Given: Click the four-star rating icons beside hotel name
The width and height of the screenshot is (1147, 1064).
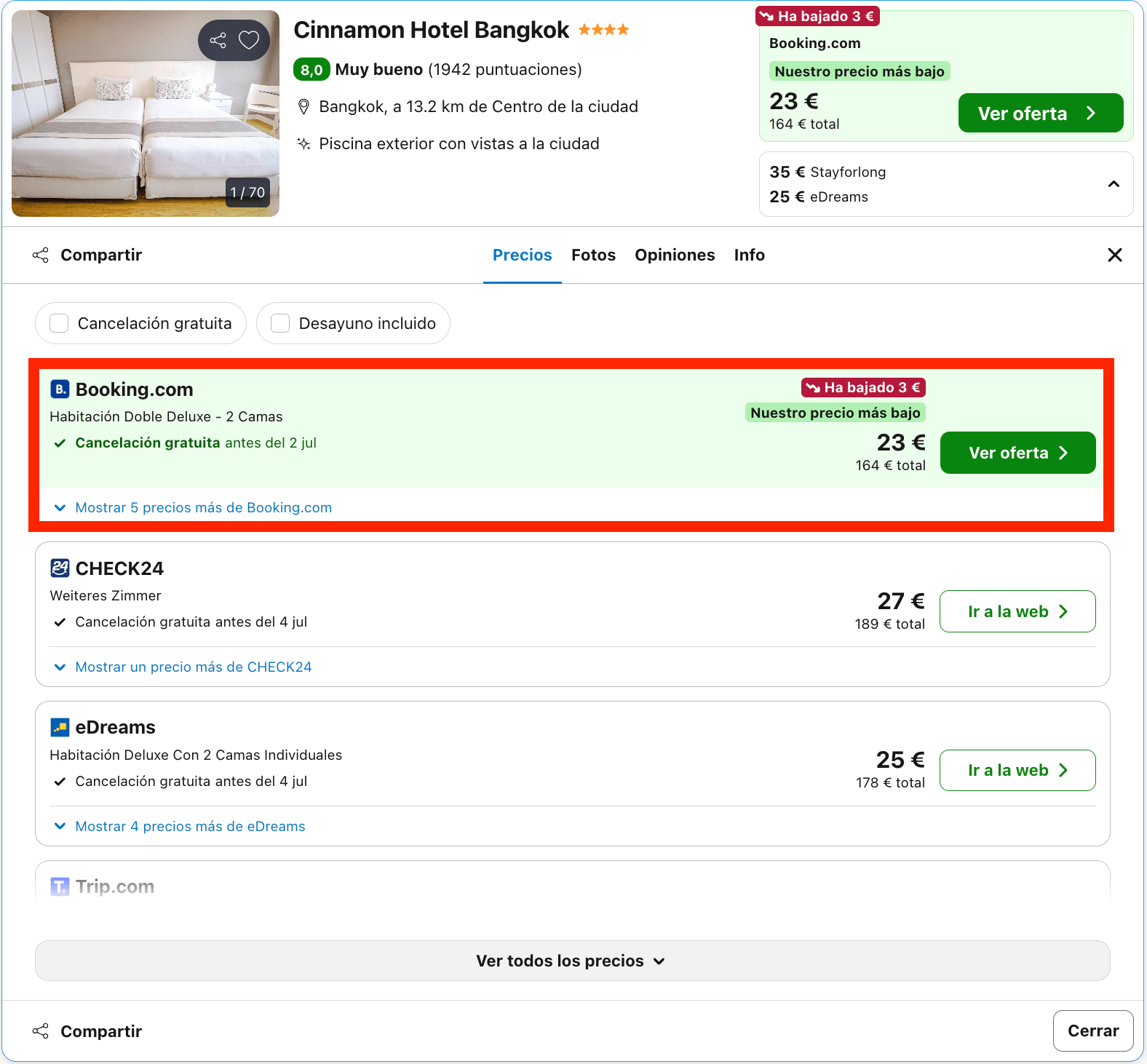Looking at the screenshot, I should tap(603, 30).
